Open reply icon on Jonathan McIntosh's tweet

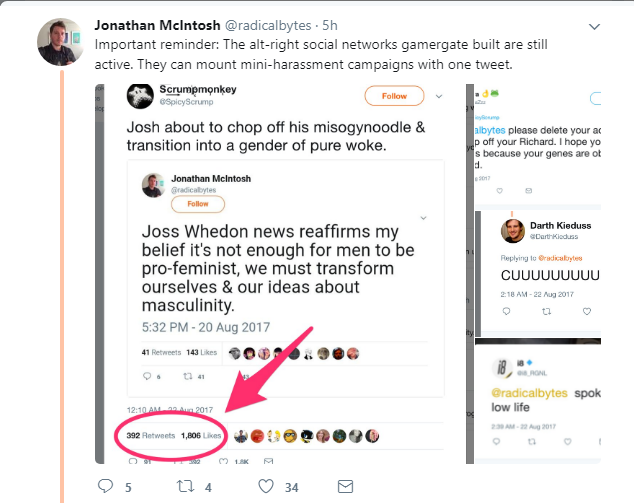[x=106, y=486]
